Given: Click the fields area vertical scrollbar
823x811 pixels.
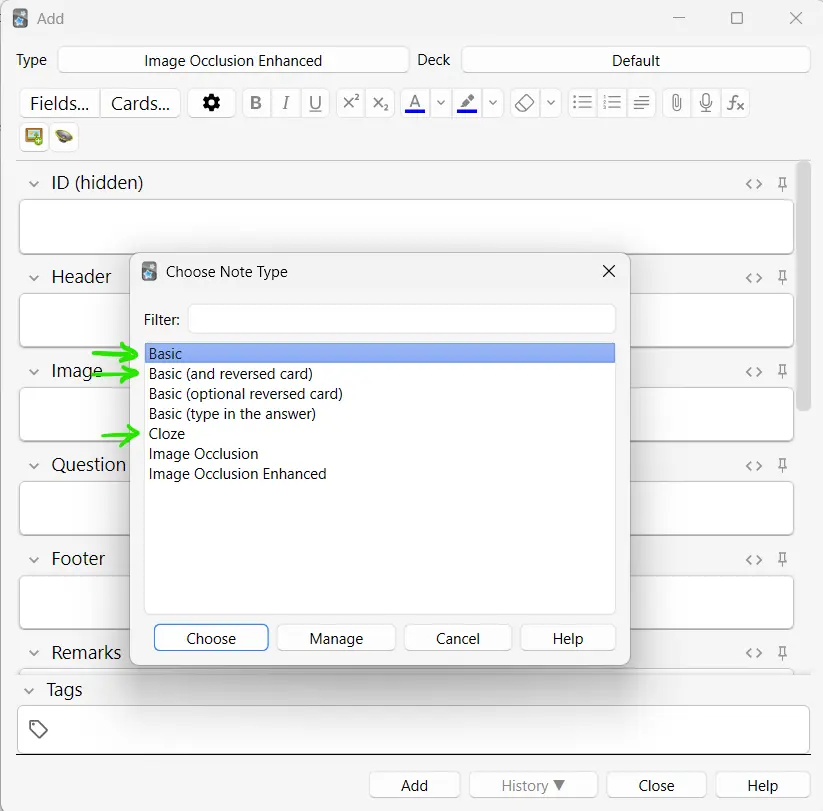Looking at the screenshot, I should (x=803, y=286).
